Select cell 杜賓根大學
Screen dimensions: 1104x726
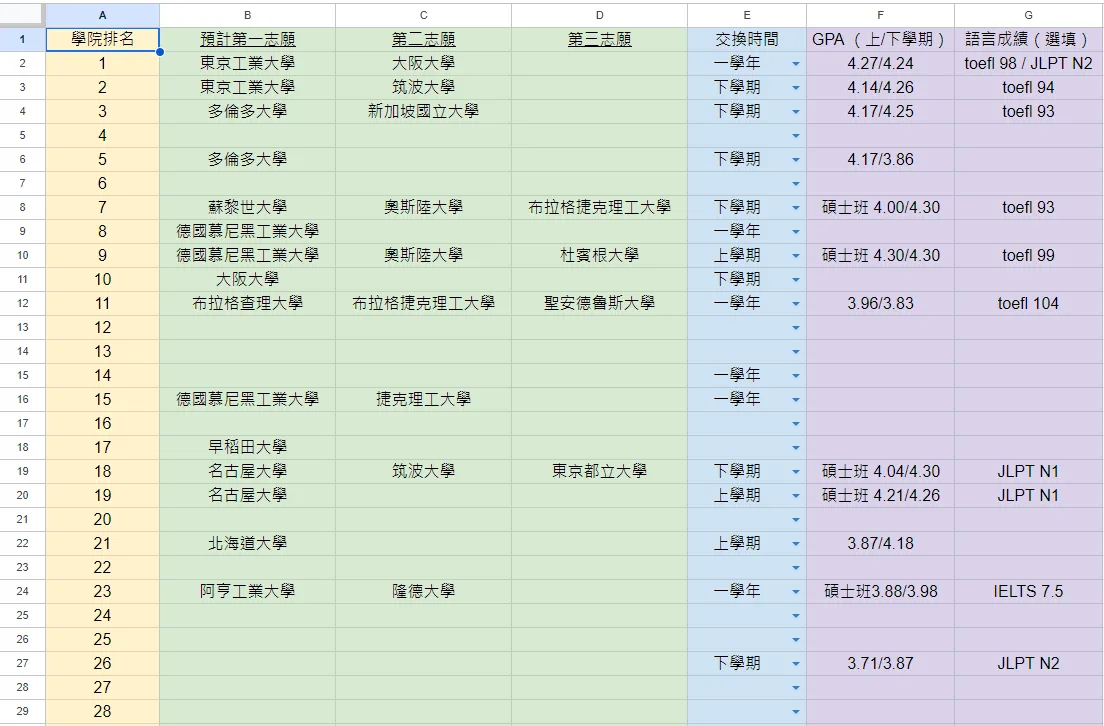point(599,255)
